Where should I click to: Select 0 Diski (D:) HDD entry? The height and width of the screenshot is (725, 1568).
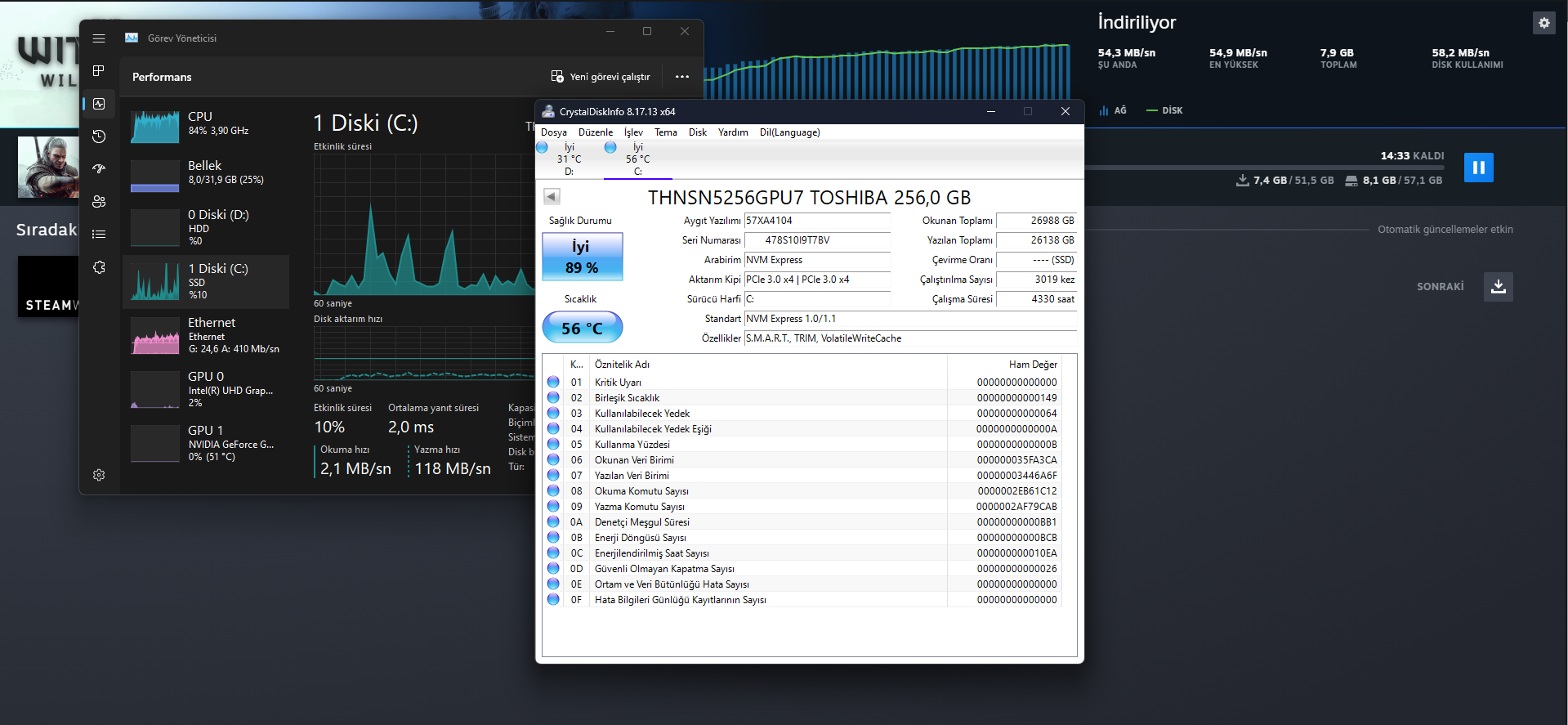click(x=206, y=227)
